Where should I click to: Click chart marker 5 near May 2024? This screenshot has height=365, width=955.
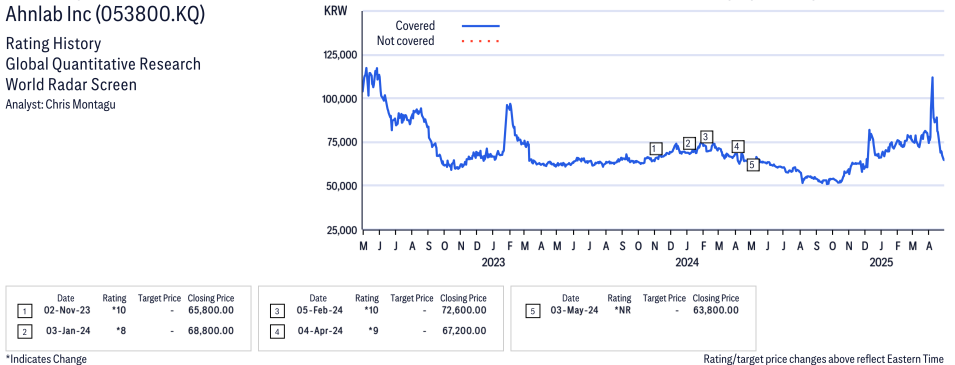pos(753,165)
